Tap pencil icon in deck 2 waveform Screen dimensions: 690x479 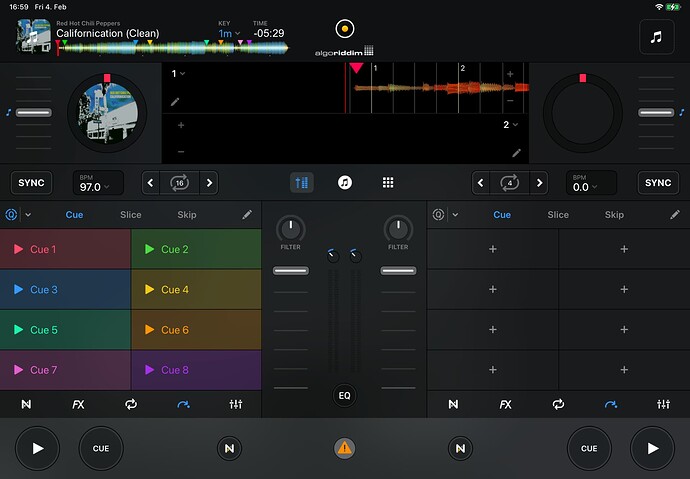coord(517,153)
